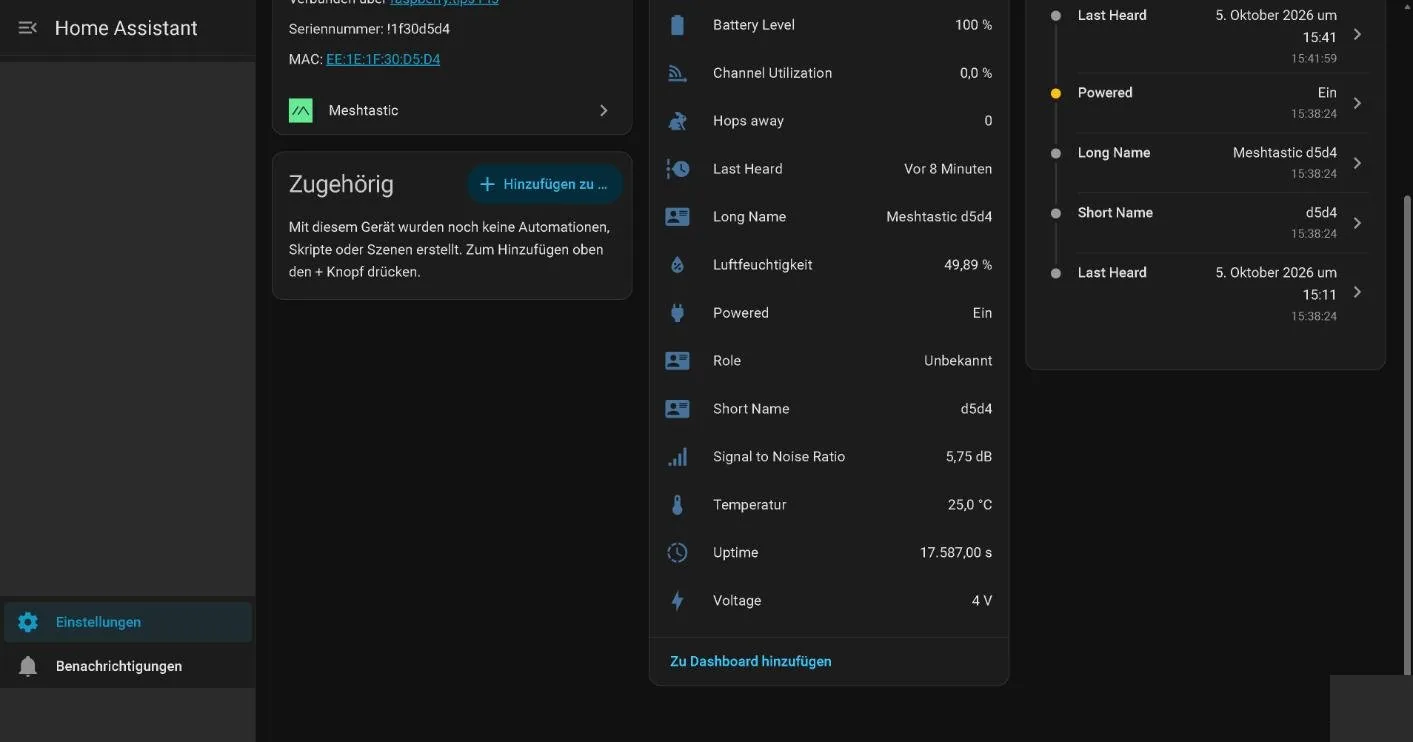1413x742 pixels.
Task: Expand the Meshtastic integration entry chevron
Action: coord(604,110)
